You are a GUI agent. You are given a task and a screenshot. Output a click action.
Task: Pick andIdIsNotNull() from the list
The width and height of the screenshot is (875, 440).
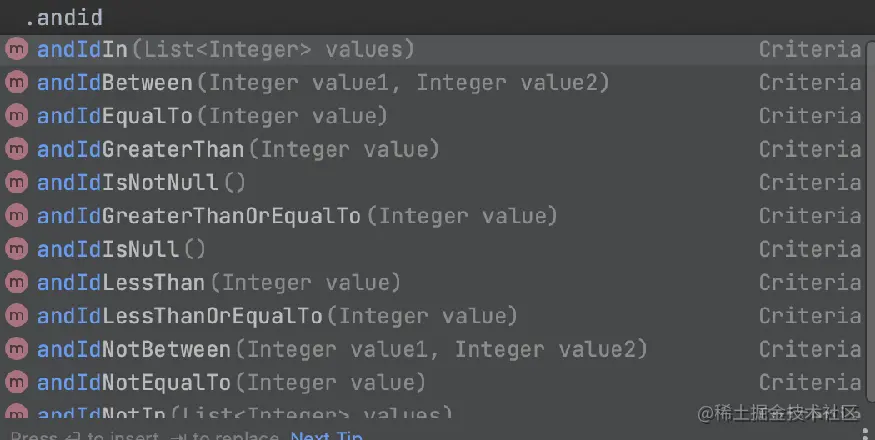(x=140, y=182)
